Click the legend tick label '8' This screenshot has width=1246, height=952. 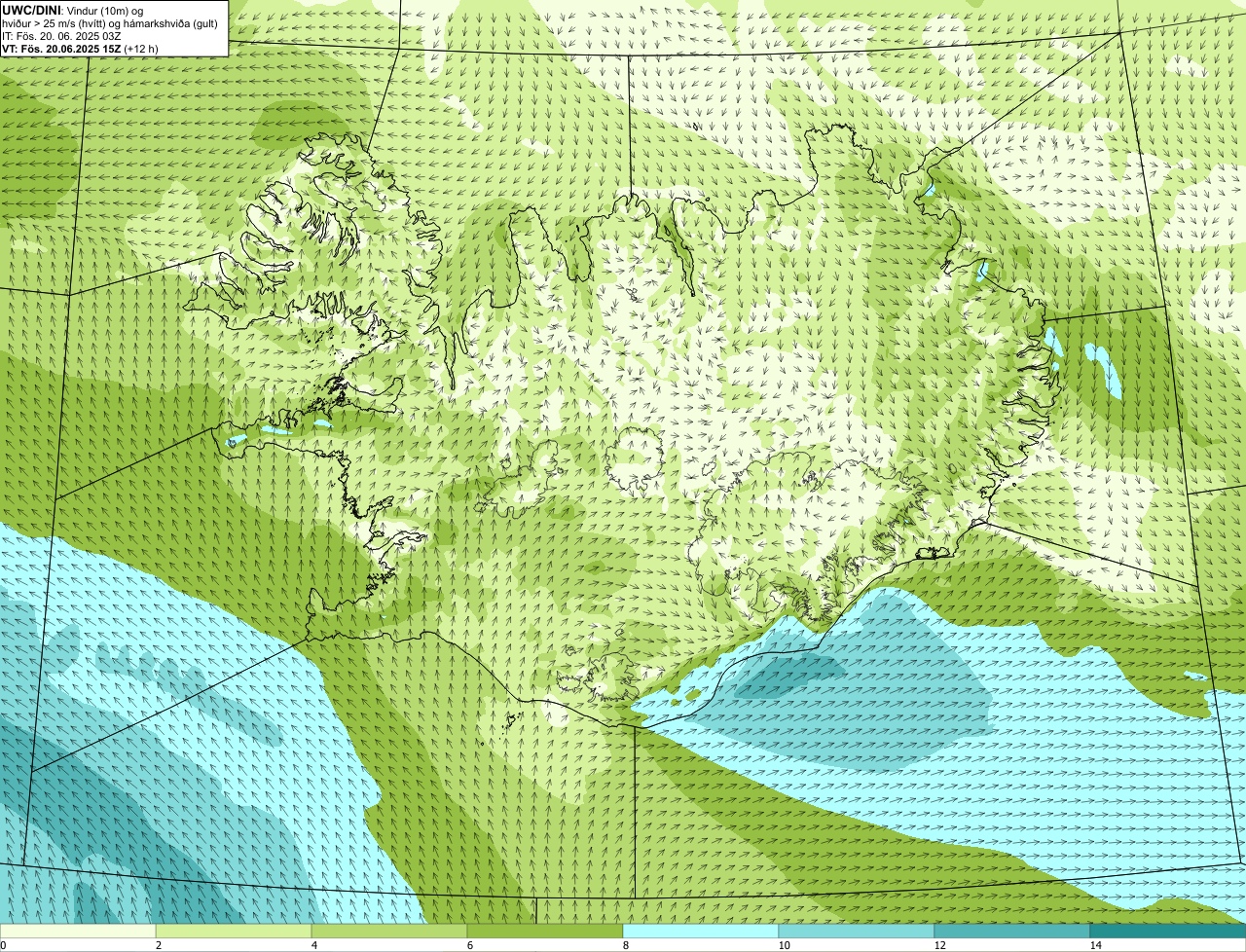pyautogui.click(x=626, y=945)
